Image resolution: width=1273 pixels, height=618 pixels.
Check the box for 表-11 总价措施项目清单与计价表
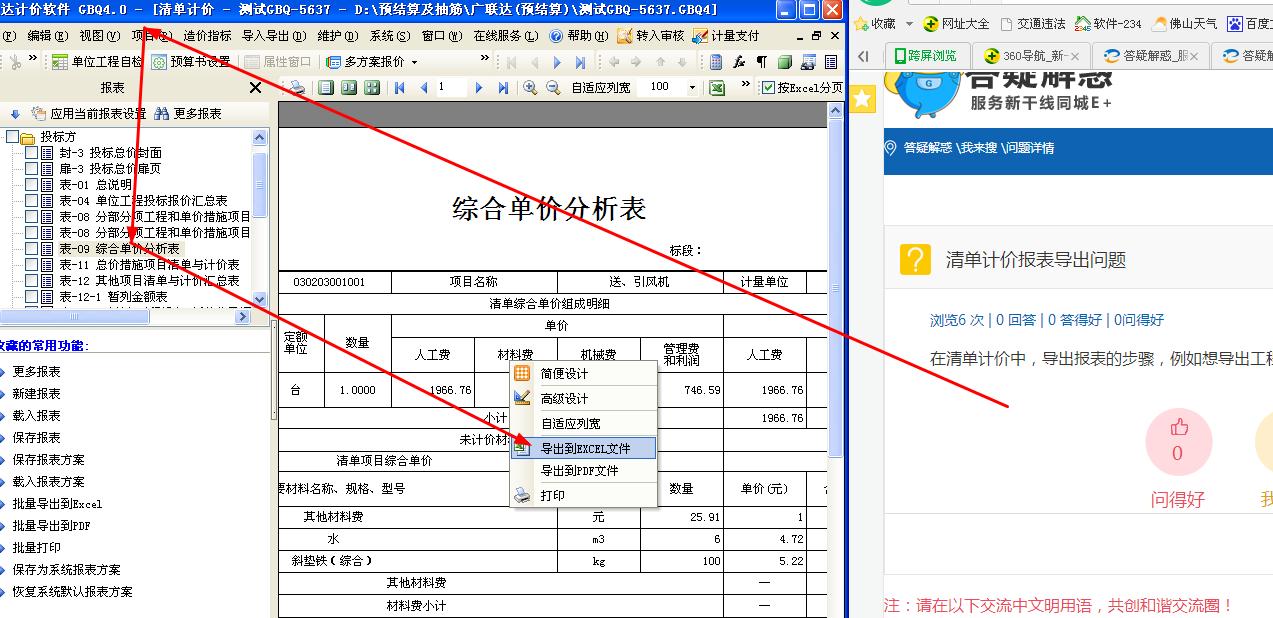pyautogui.click(x=32, y=265)
